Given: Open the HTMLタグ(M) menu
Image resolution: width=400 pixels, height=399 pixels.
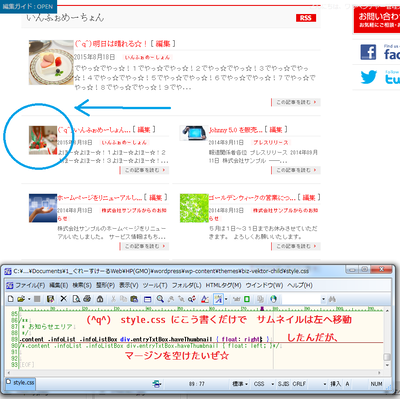Looking at the screenshot, I should click(x=223, y=285).
